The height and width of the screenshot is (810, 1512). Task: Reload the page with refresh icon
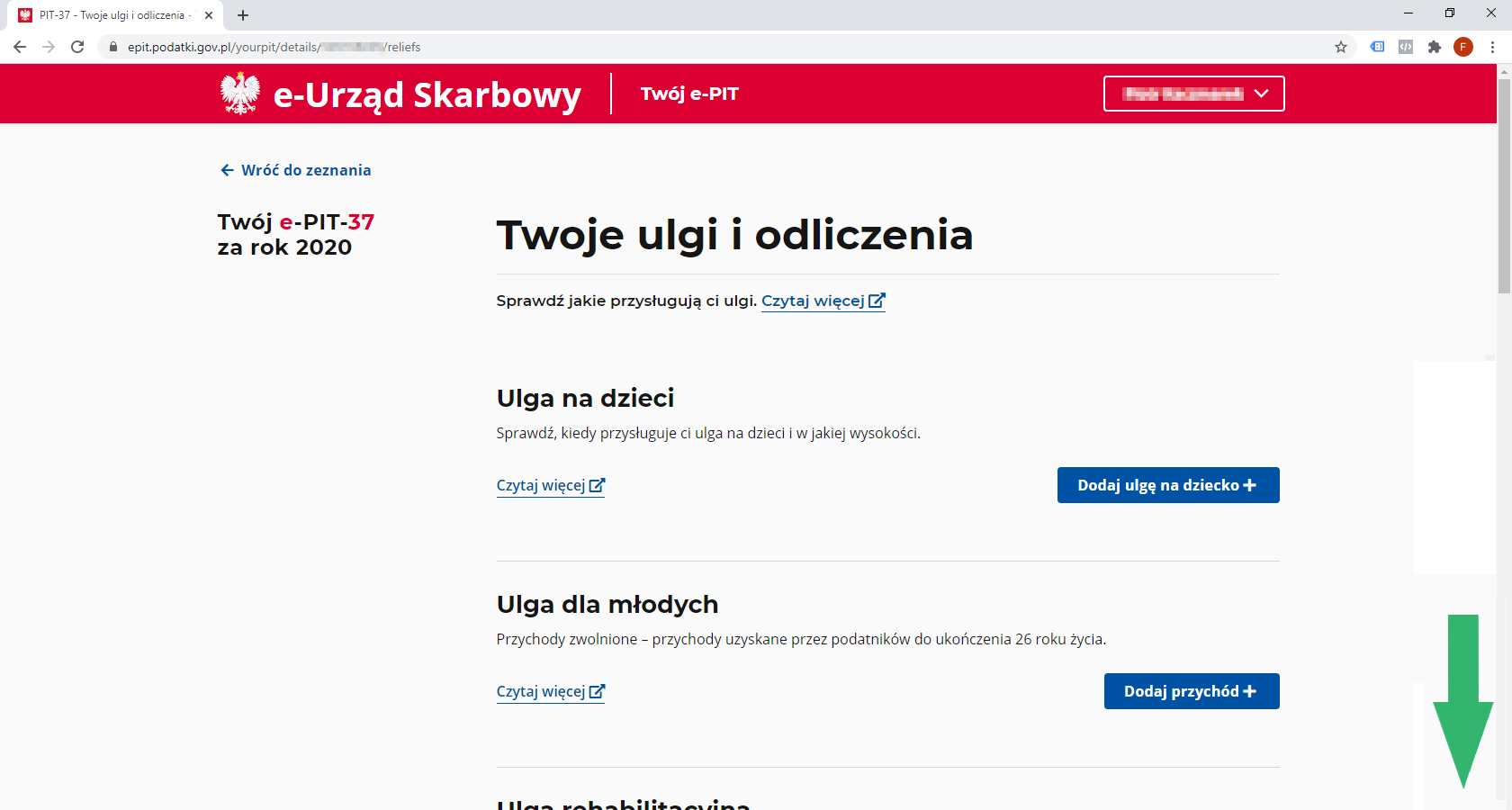click(x=77, y=47)
